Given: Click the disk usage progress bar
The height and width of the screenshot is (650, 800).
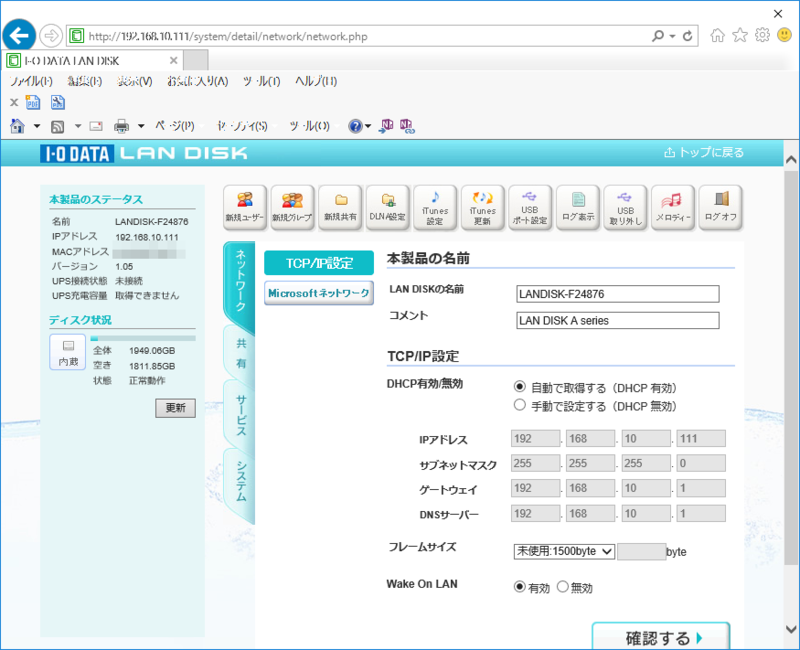Looking at the screenshot, I should [x=143, y=338].
